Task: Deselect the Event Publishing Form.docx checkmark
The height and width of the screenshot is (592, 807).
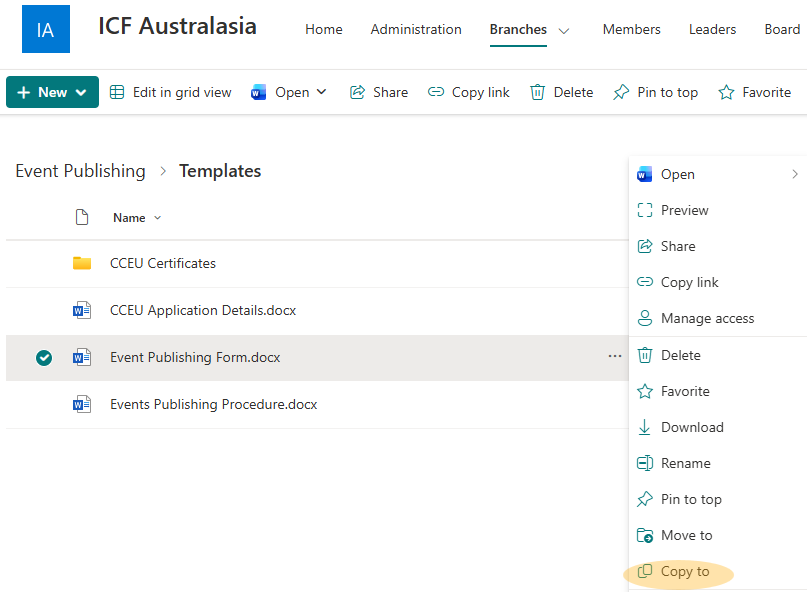Action: (x=44, y=358)
